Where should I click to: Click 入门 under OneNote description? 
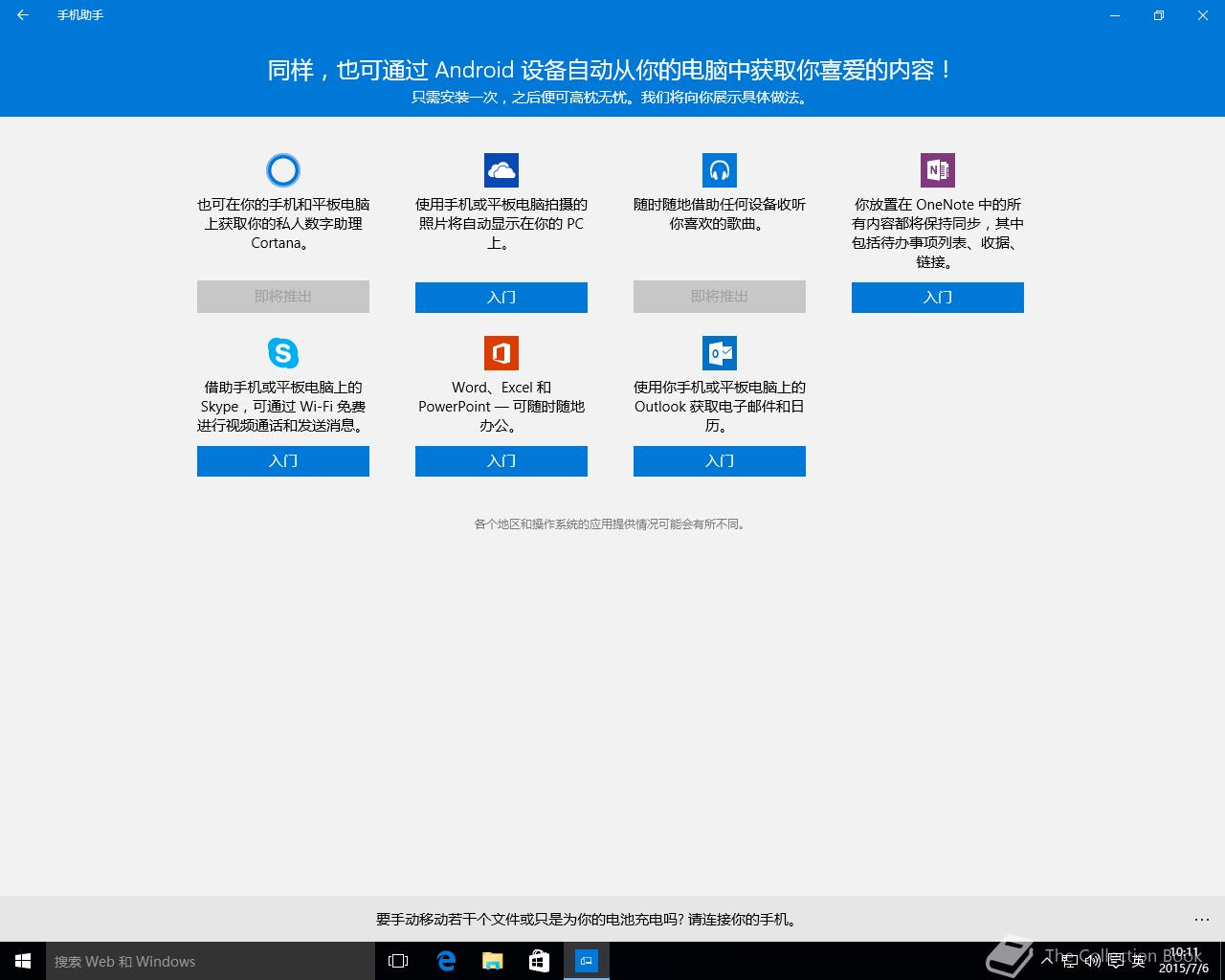(938, 298)
